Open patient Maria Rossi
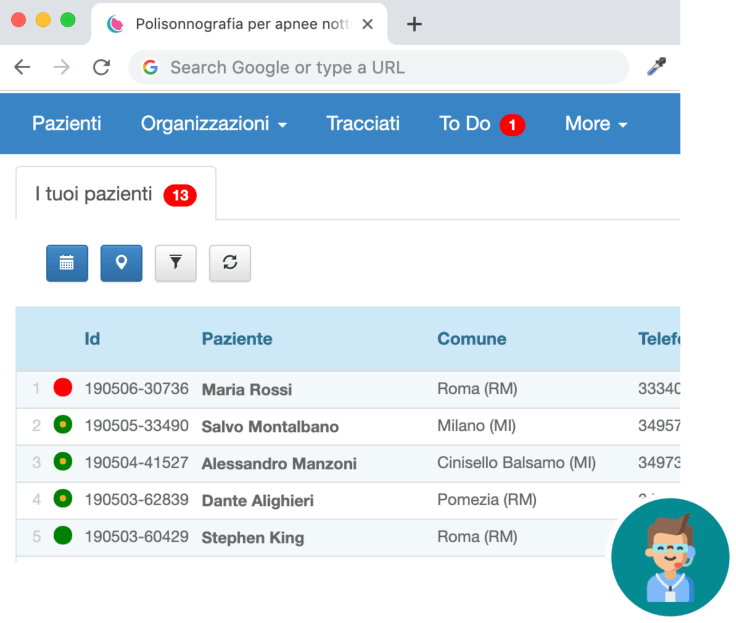Viewport: 736px width, 623px height. point(247,389)
